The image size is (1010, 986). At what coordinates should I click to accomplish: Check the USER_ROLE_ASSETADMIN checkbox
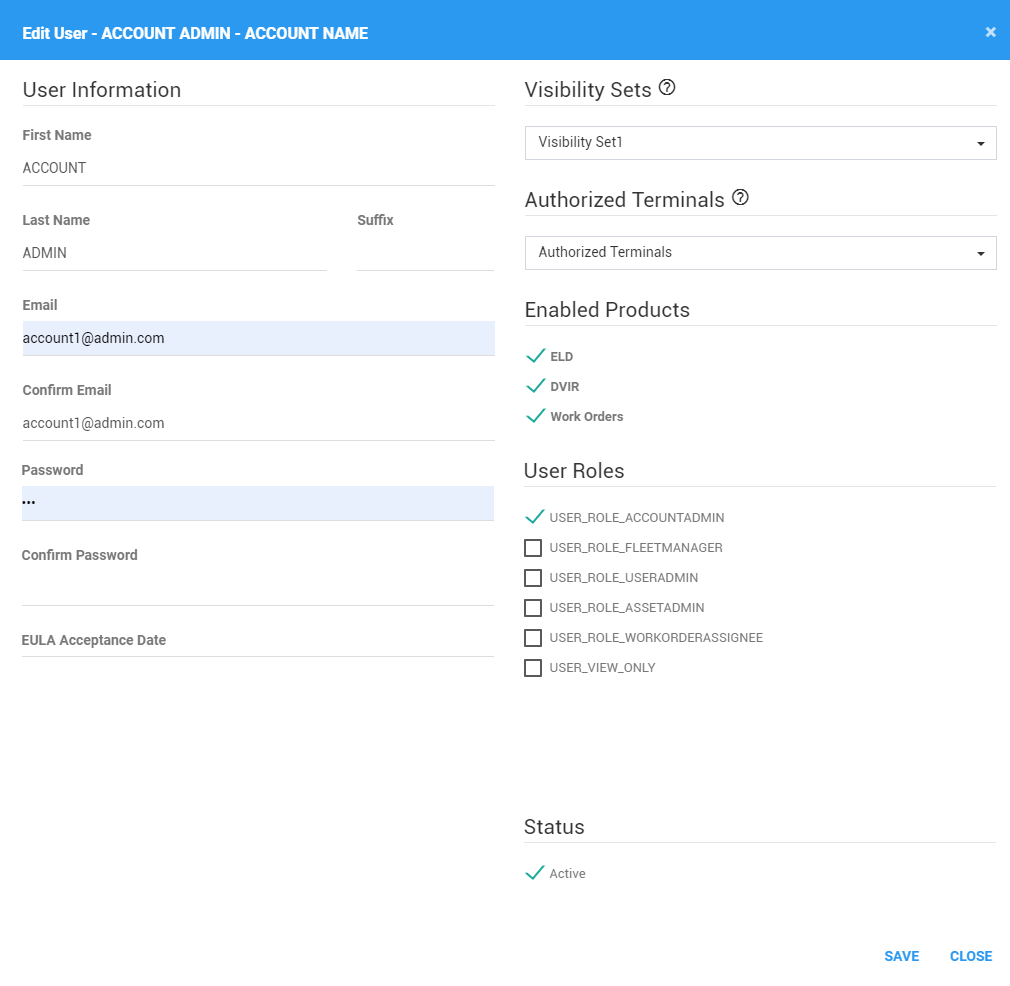pos(533,608)
